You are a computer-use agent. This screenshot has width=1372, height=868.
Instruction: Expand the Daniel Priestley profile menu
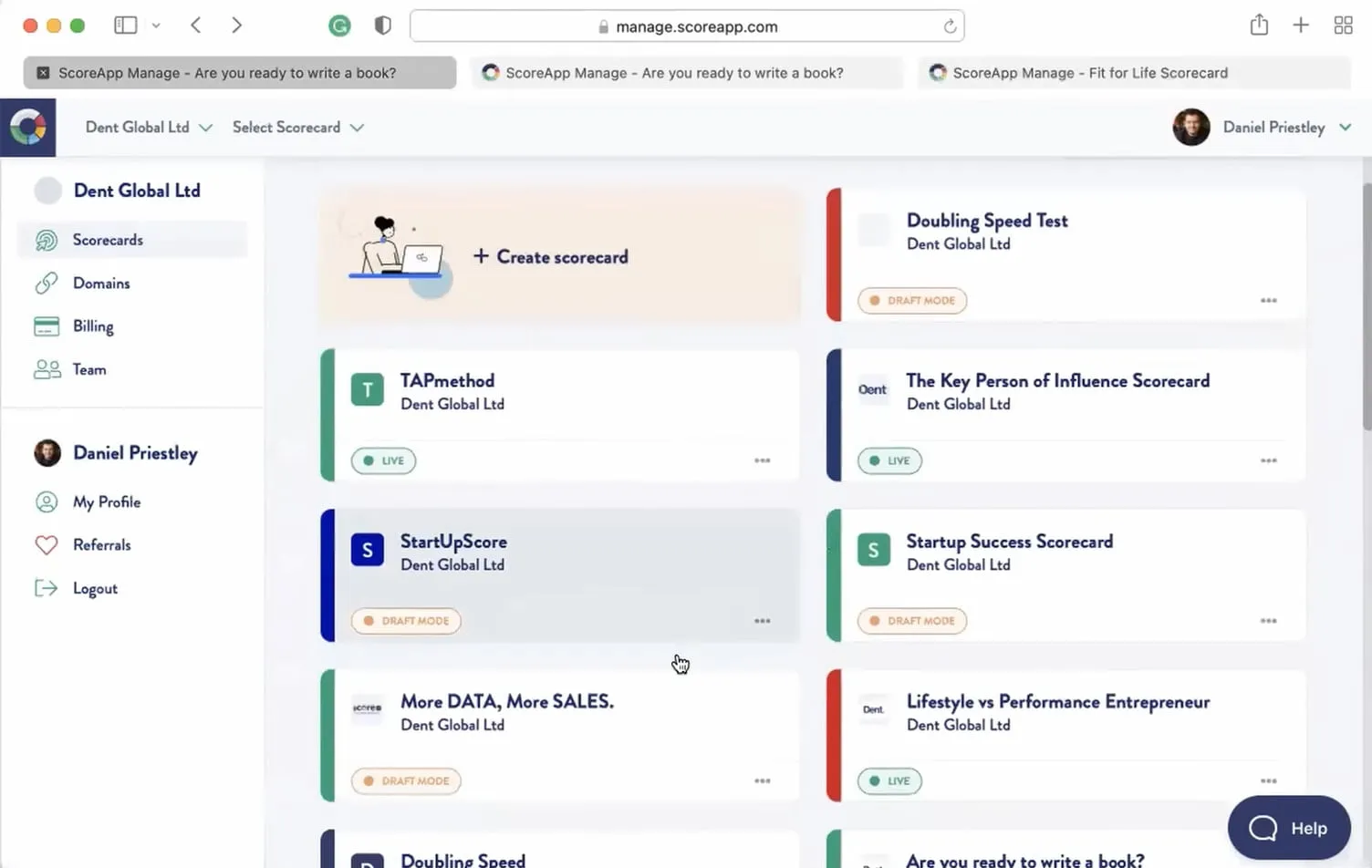coord(1286,127)
